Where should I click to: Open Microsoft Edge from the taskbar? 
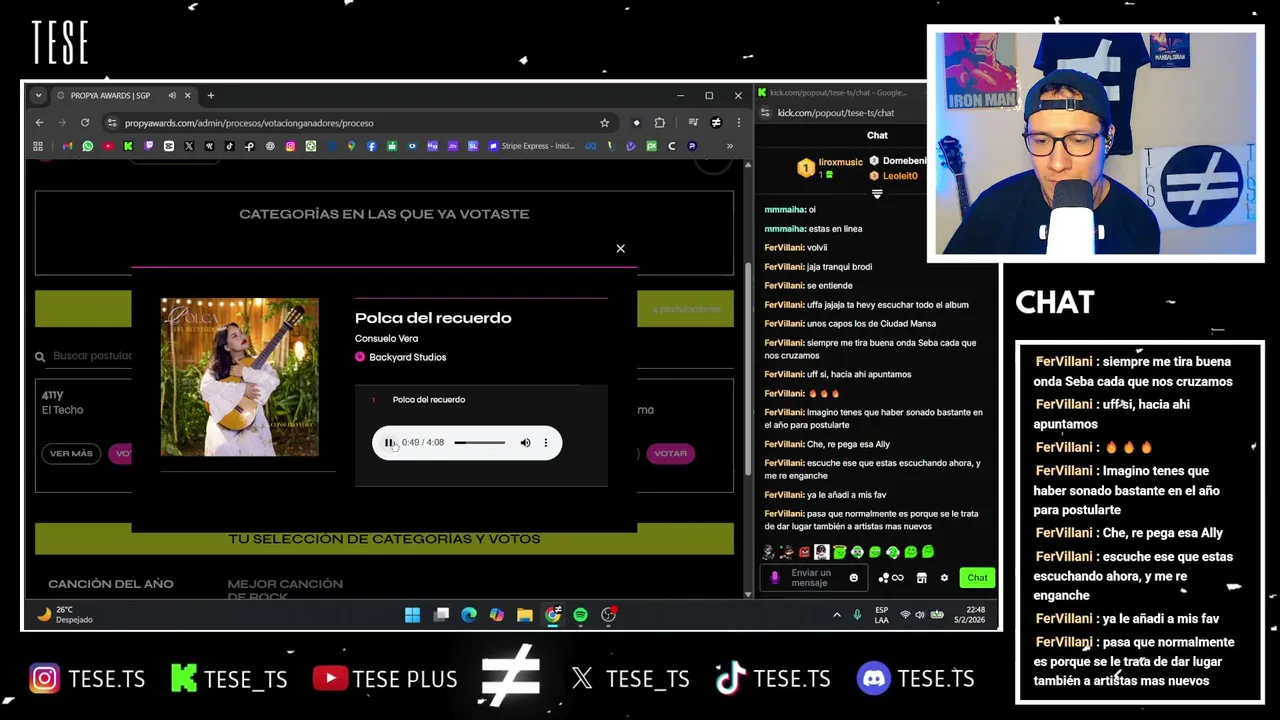468,615
